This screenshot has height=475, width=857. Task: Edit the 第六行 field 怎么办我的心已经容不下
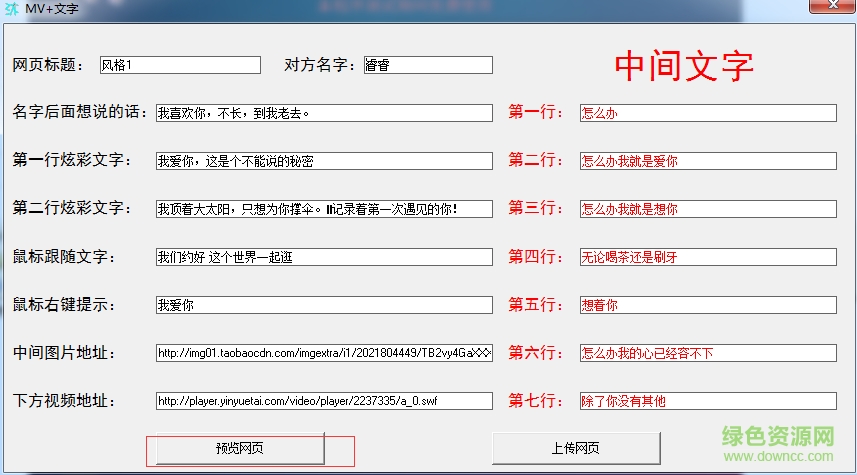coord(708,353)
